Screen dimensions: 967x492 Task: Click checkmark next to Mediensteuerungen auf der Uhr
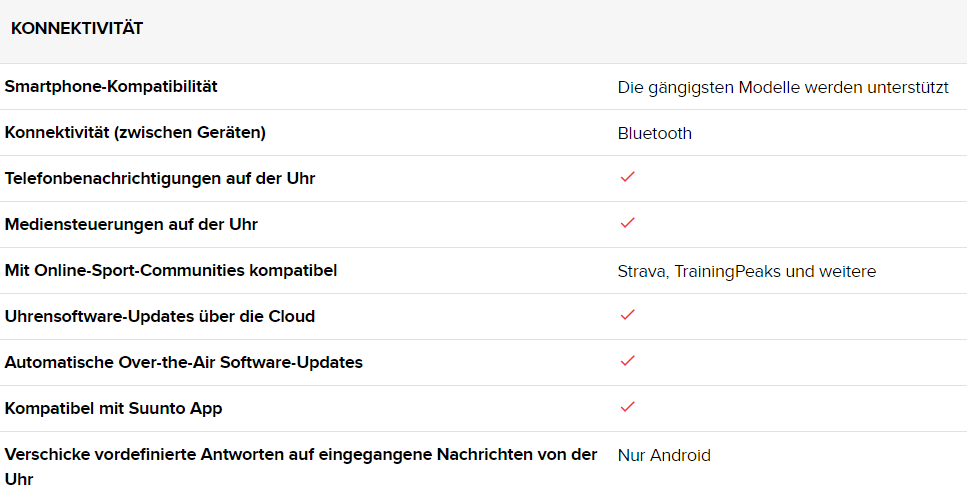628,223
